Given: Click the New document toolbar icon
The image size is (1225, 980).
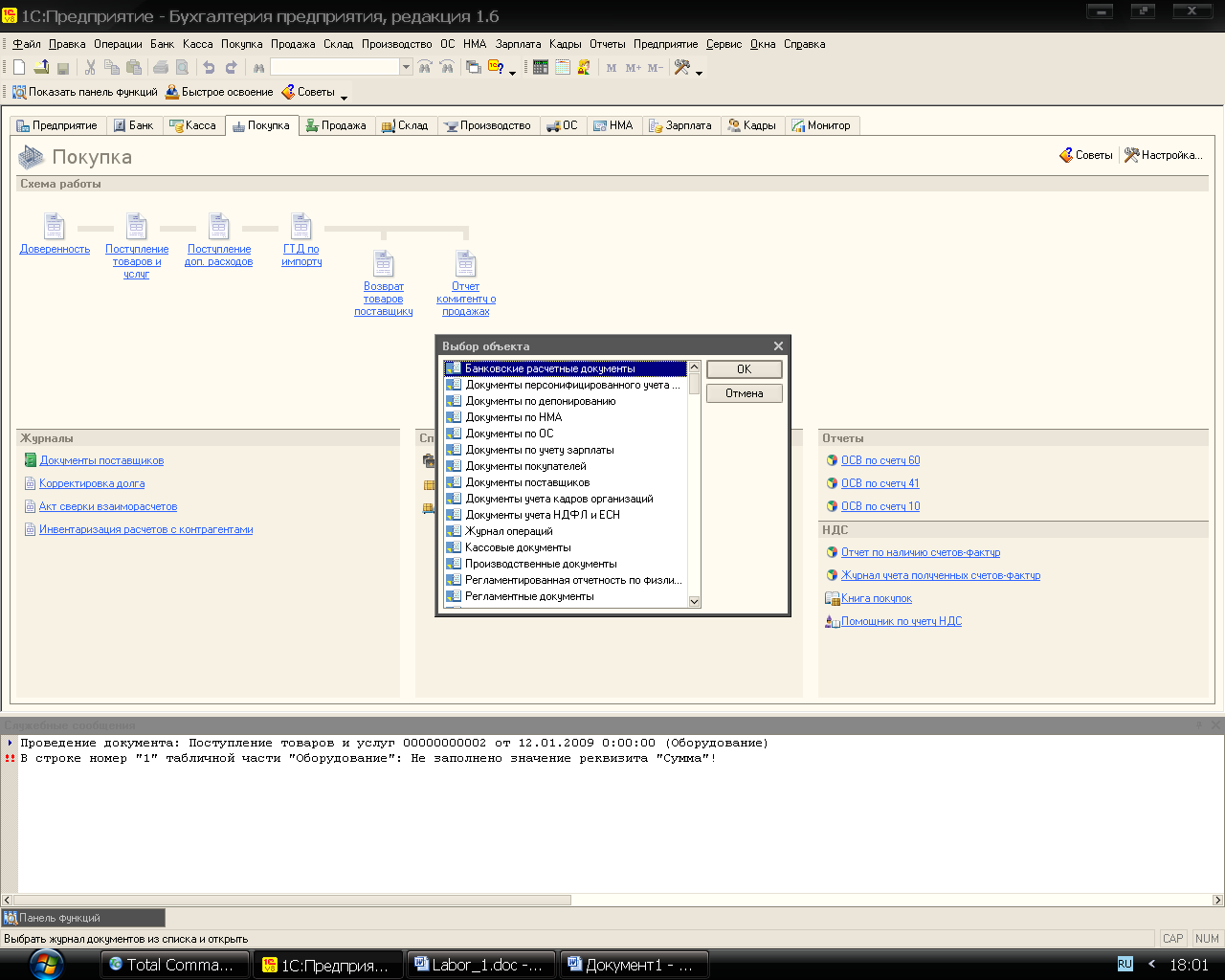Looking at the screenshot, I should (19, 67).
